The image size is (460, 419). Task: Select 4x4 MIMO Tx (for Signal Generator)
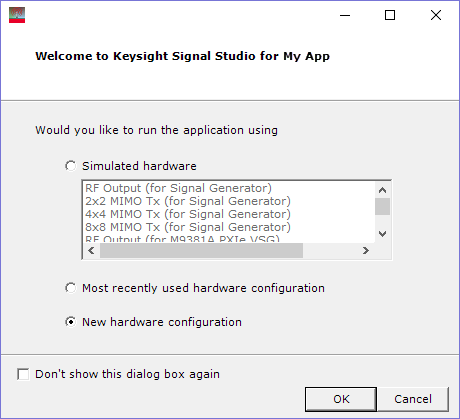pos(188,214)
